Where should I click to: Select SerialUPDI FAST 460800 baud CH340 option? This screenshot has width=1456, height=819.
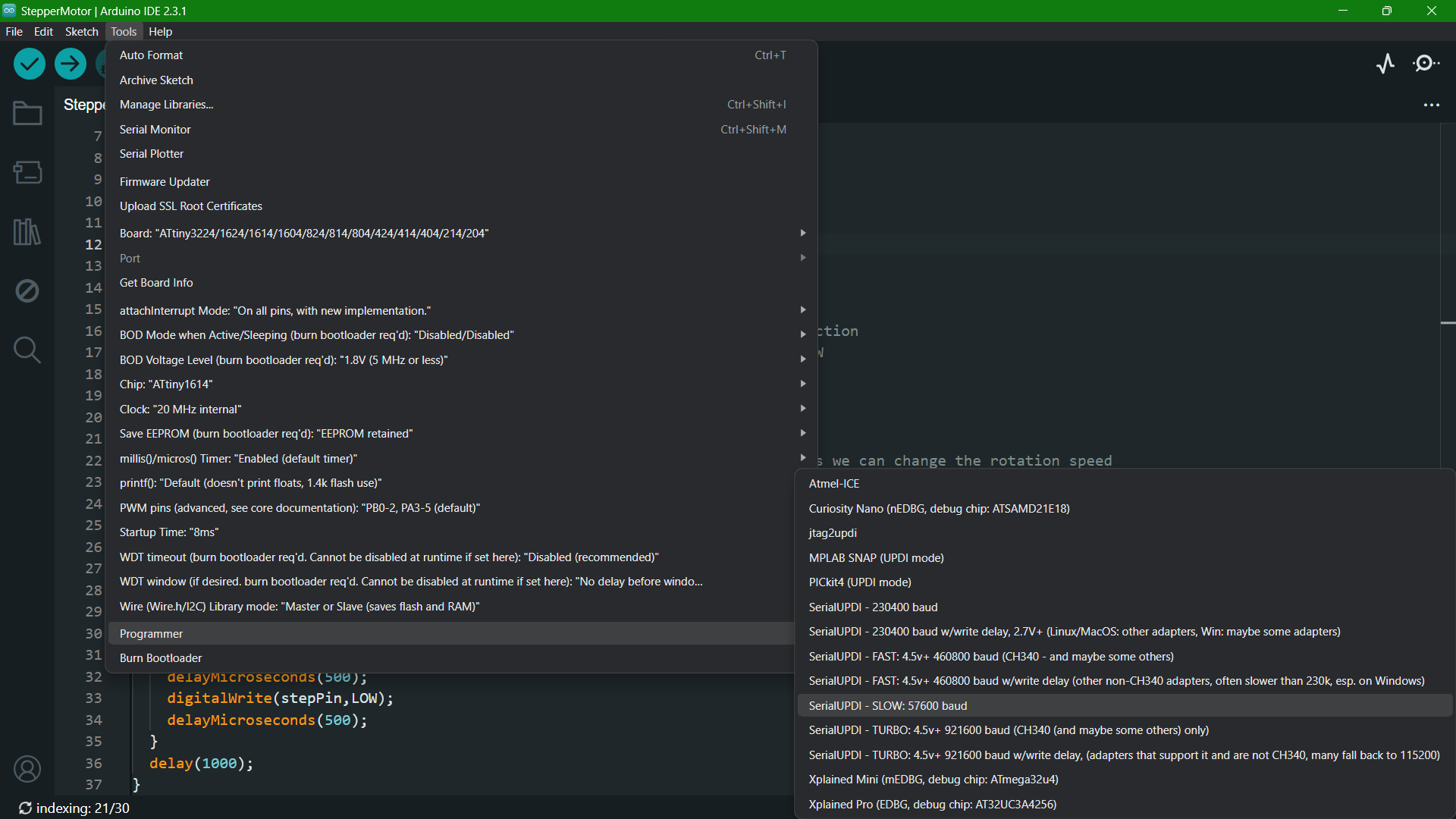tap(1125, 657)
